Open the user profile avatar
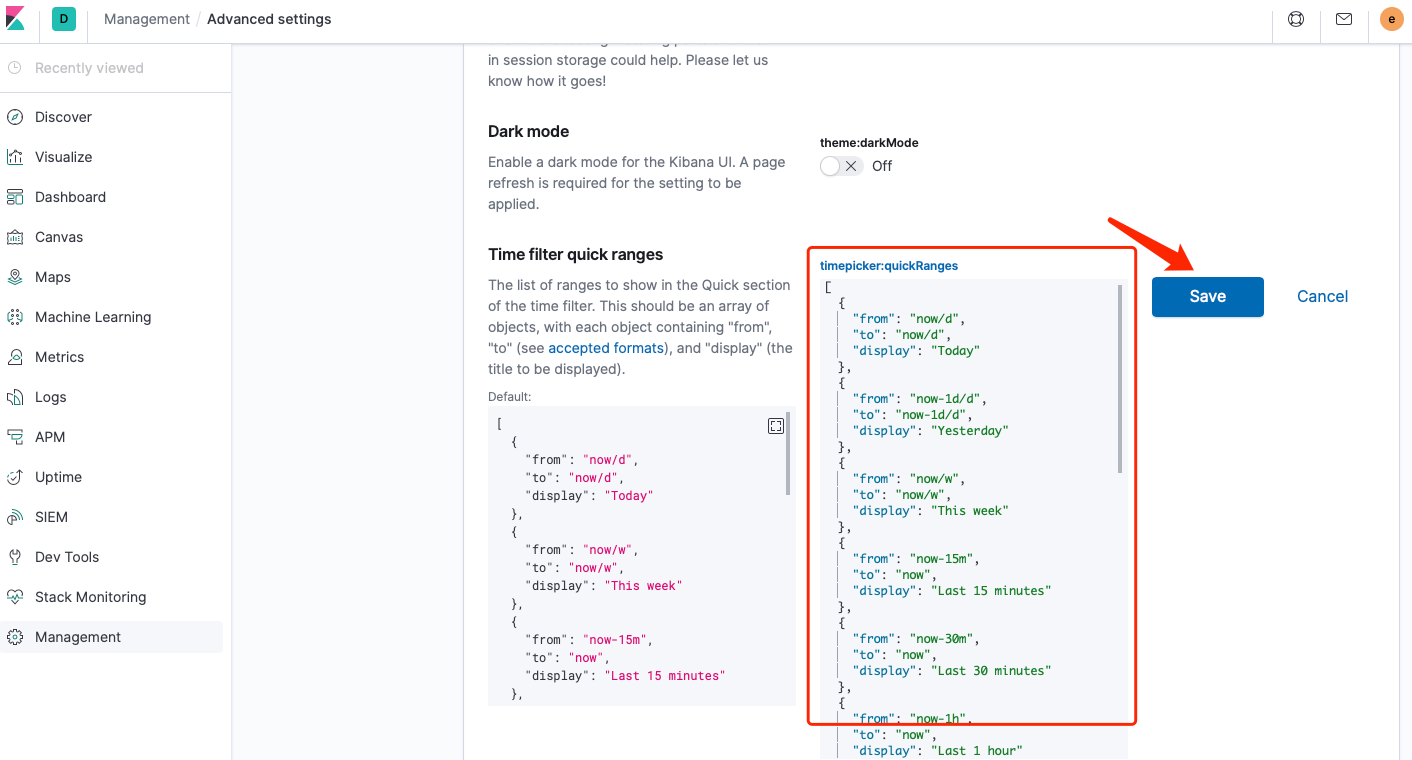1412x760 pixels. point(1391,19)
